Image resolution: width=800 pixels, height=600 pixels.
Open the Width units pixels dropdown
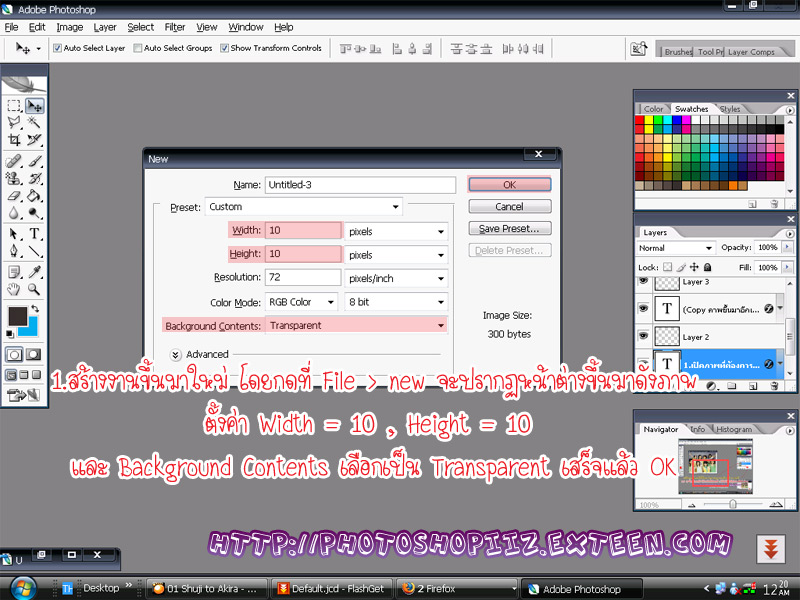point(396,232)
